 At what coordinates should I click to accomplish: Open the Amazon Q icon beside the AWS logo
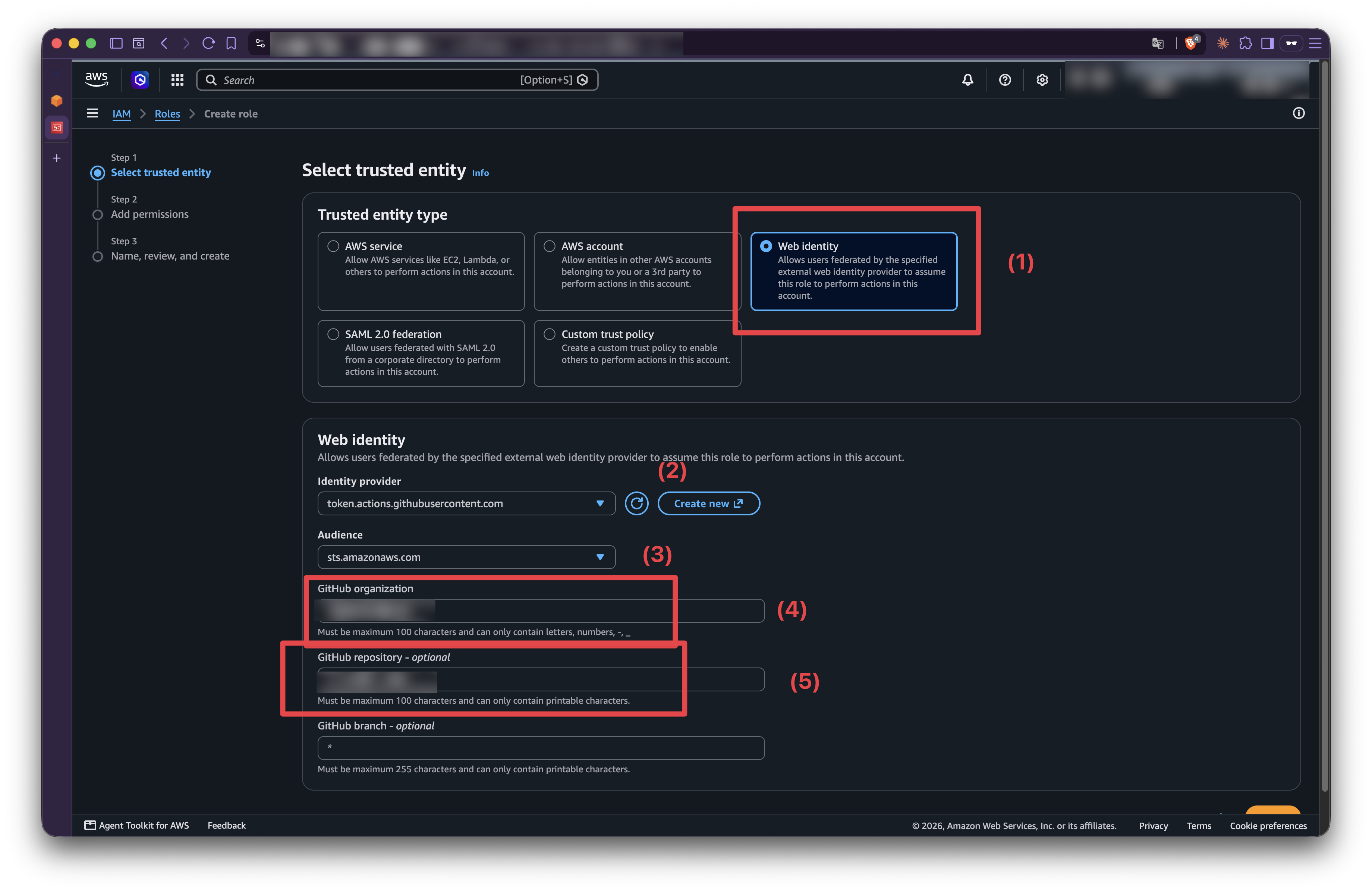(140, 79)
